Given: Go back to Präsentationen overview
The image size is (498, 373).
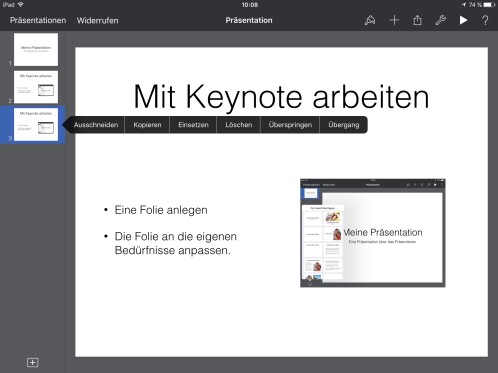Looking at the screenshot, I should pos(38,20).
